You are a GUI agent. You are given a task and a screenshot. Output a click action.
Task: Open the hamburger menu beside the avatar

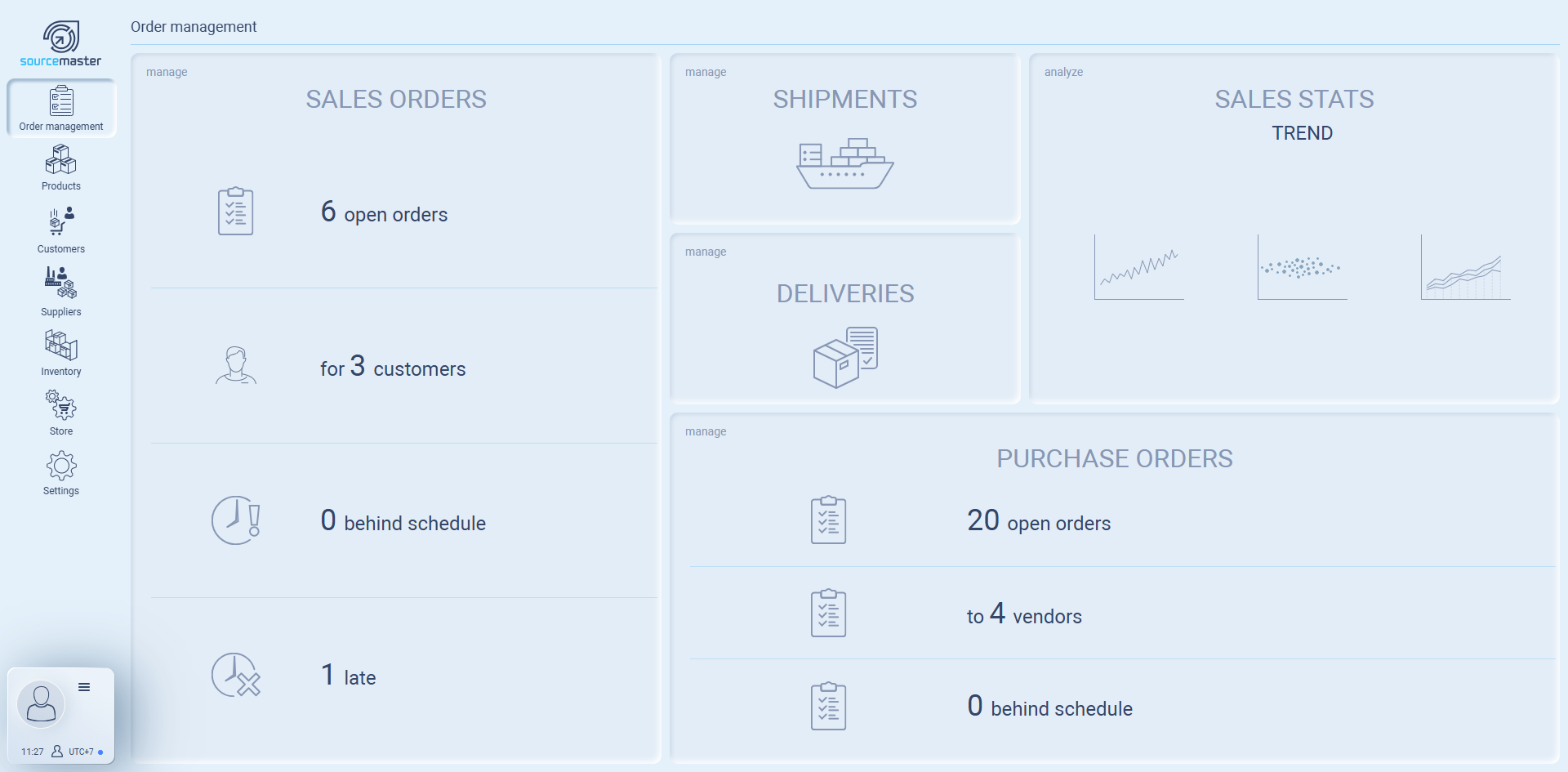pyautogui.click(x=84, y=687)
